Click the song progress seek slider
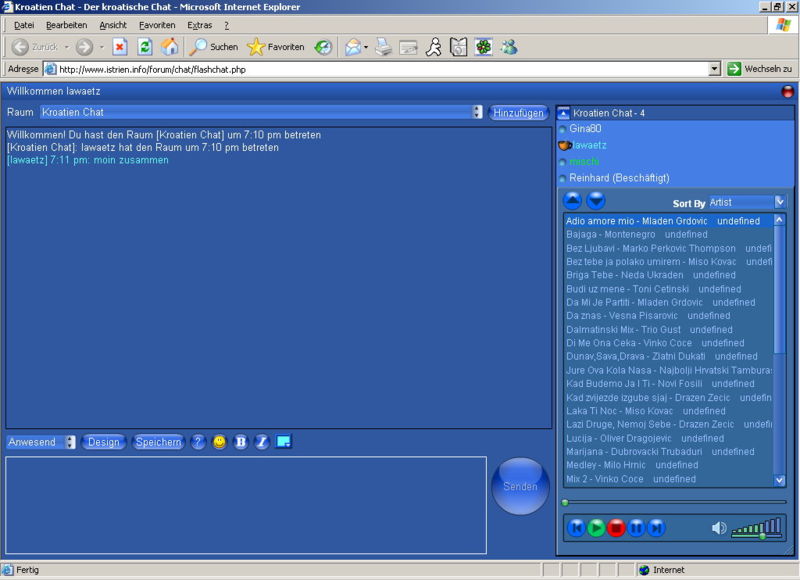Image resolution: width=800 pixels, height=580 pixels. coord(674,502)
